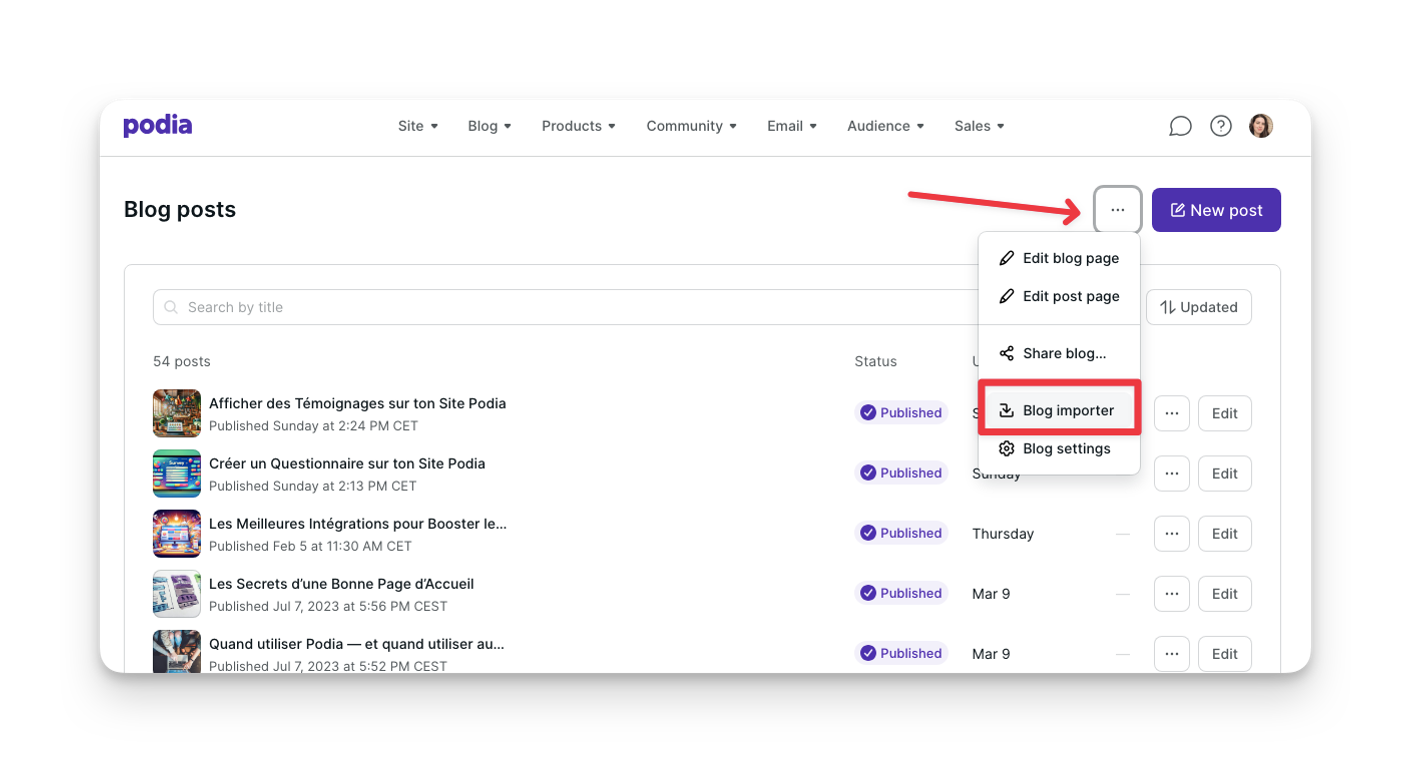The image size is (1410, 772).
Task: Open the Updated sort dropdown
Action: click(x=1198, y=307)
